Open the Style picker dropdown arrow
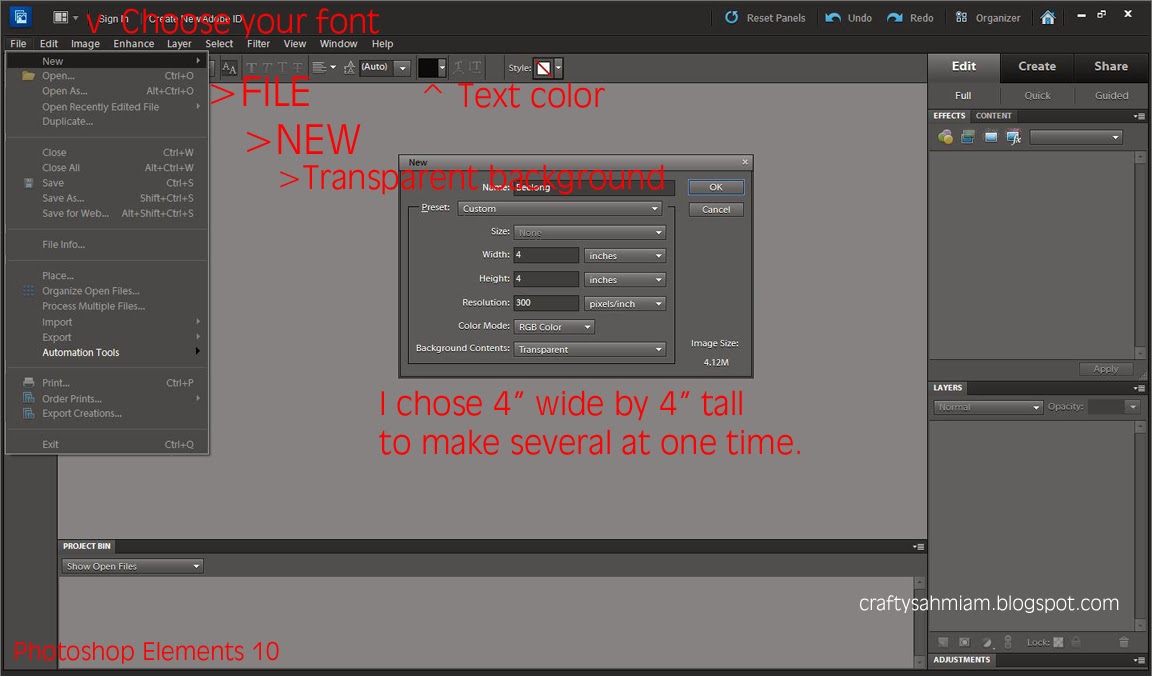Screen dimensions: 1152x676 click(x=558, y=68)
